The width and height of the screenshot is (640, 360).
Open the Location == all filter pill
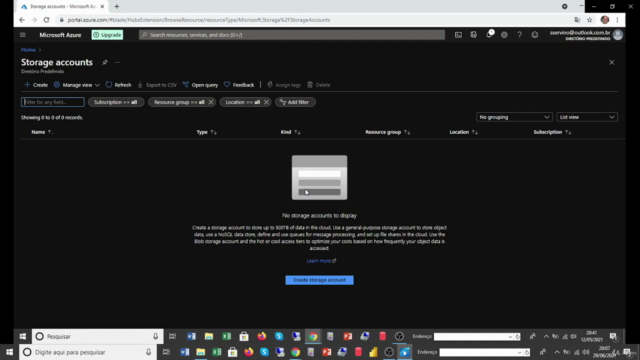(242, 102)
